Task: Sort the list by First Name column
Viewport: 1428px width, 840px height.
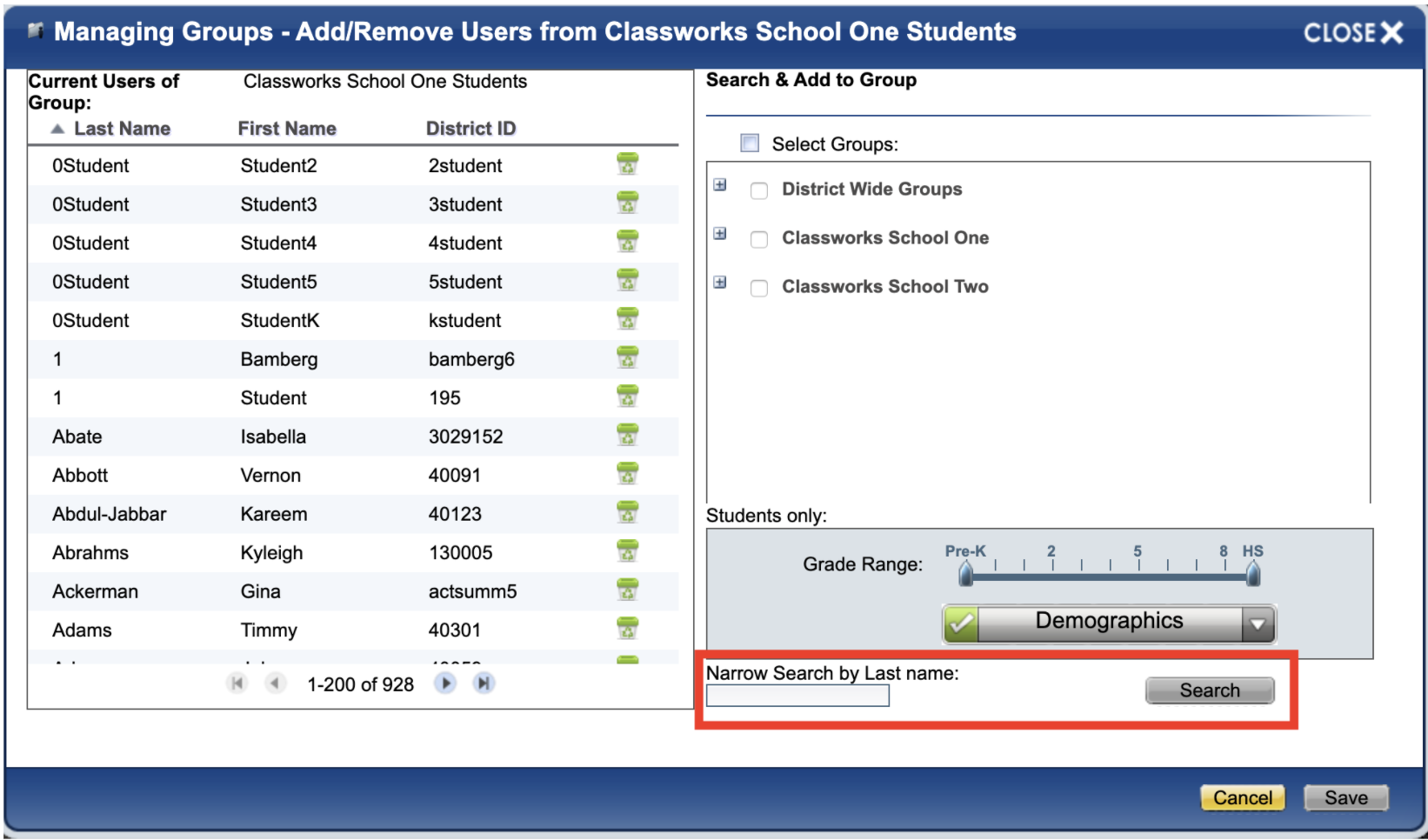Action: point(287,129)
